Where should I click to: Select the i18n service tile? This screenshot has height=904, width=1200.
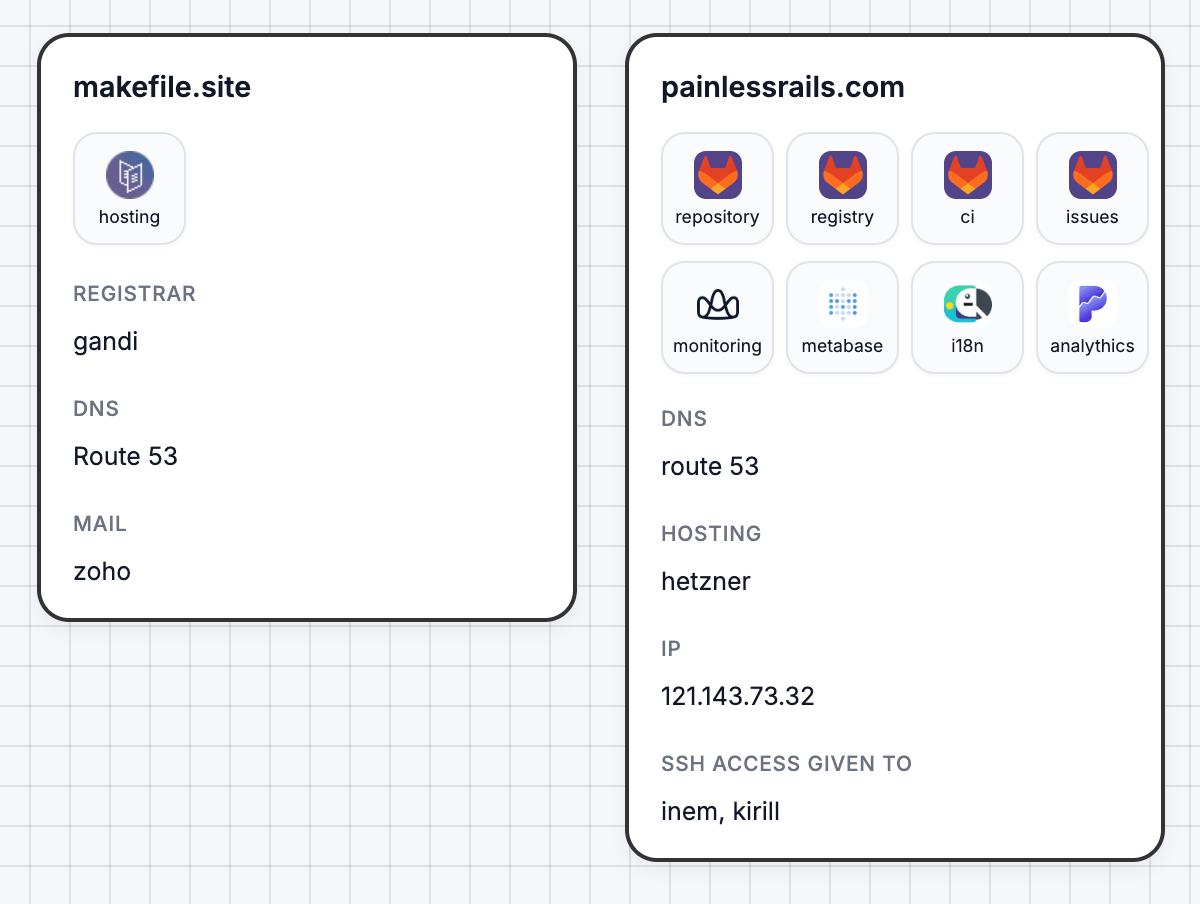pos(967,317)
